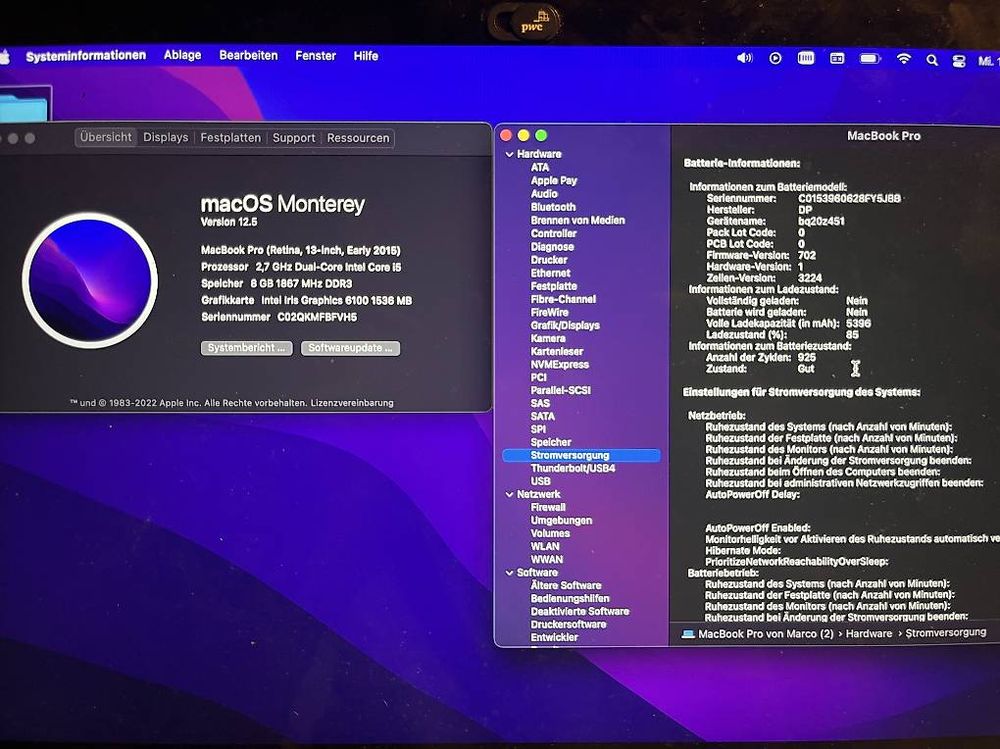Select FireWire in the sidebar
Image resolution: width=1000 pixels, height=749 pixels.
[549, 312]
